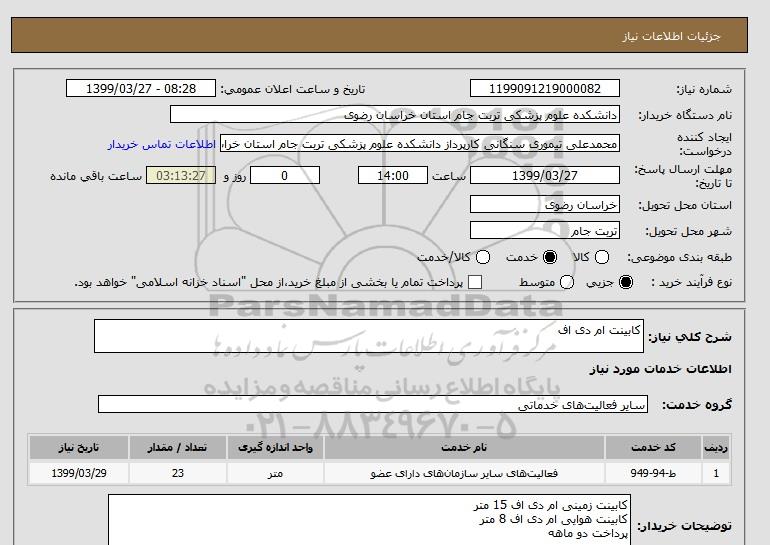Click the note line کابینت زمینی ام دی اف 15 متر
Screen dimensions: 770x545
coord(550,505)
